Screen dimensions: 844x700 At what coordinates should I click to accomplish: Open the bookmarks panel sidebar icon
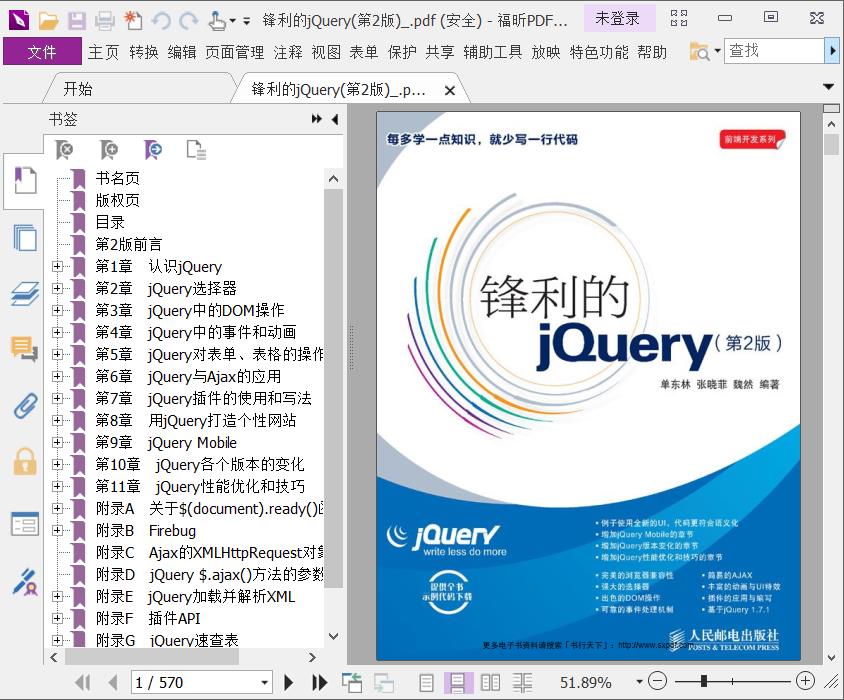[x=25, y=180]
